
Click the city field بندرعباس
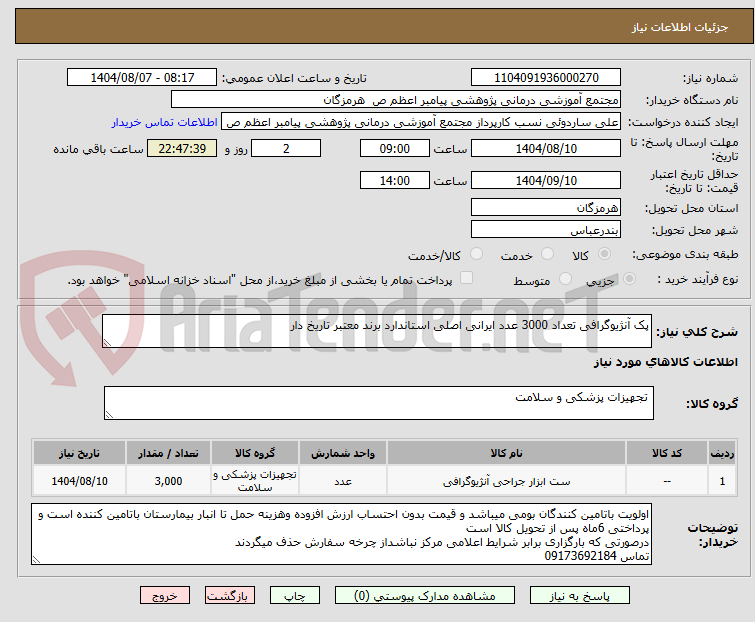(546, 230)
